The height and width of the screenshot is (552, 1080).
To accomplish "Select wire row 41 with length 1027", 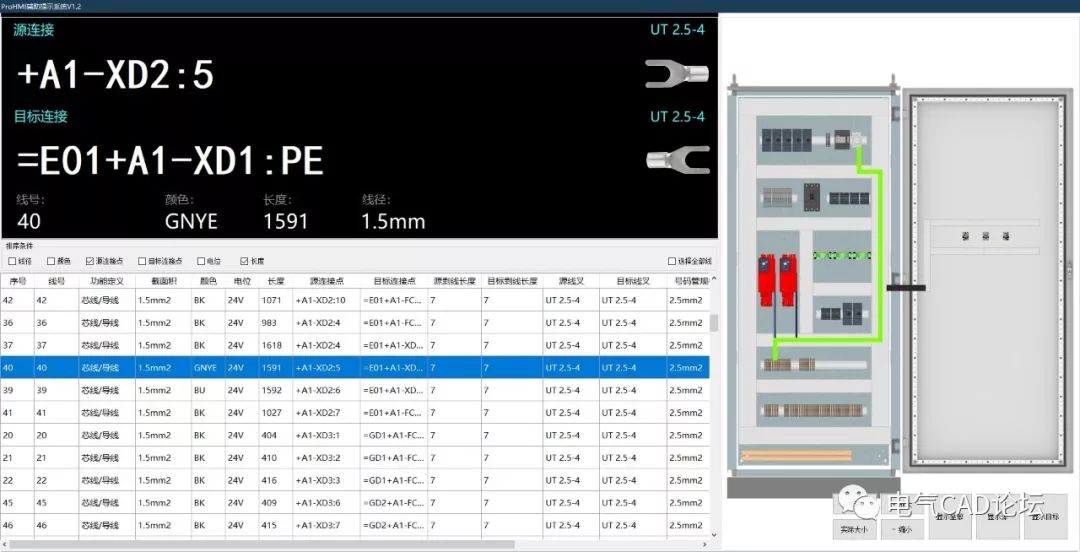I will (355, 413).
